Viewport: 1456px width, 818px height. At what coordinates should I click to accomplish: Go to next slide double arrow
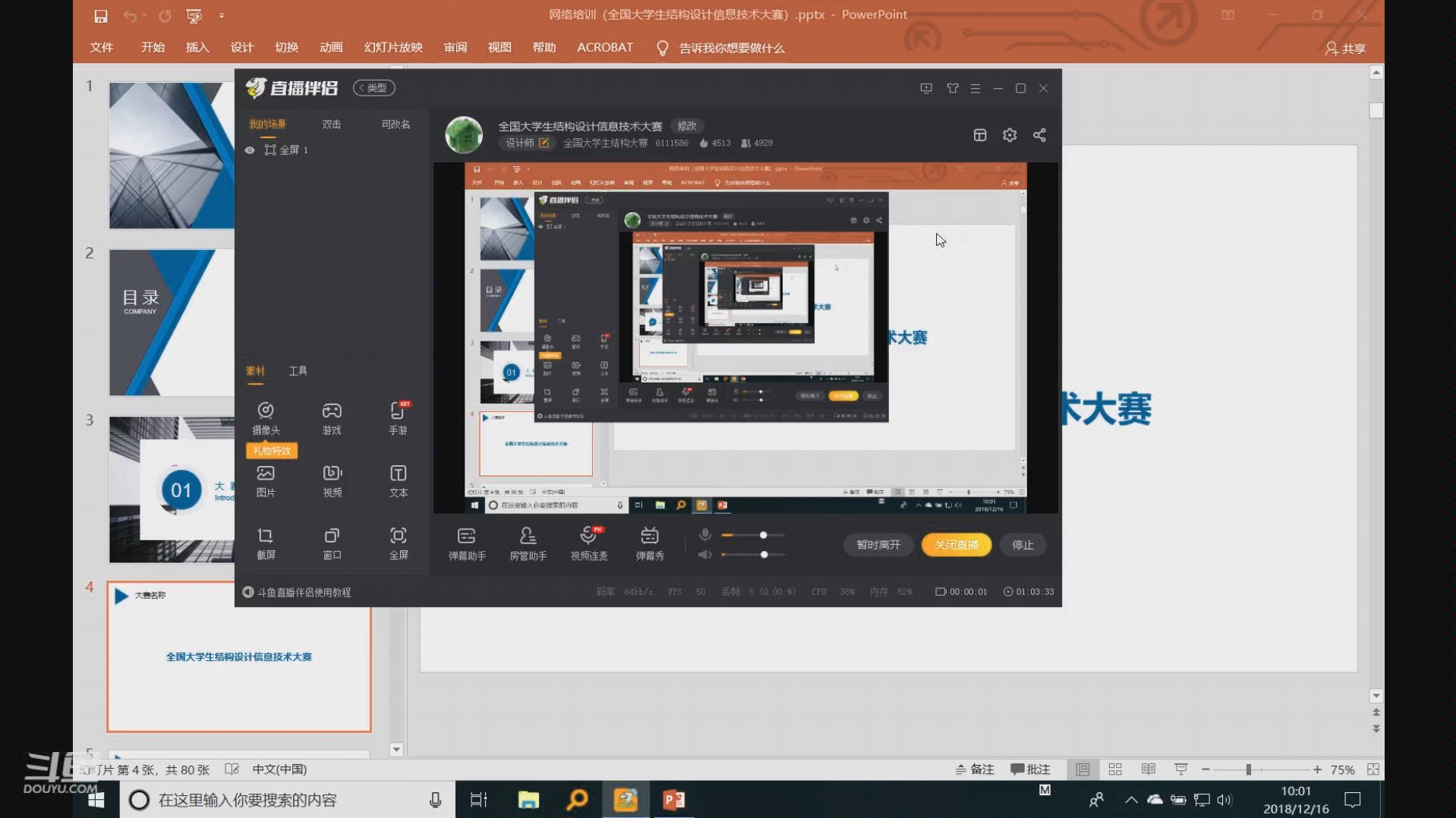(1376, 728)
